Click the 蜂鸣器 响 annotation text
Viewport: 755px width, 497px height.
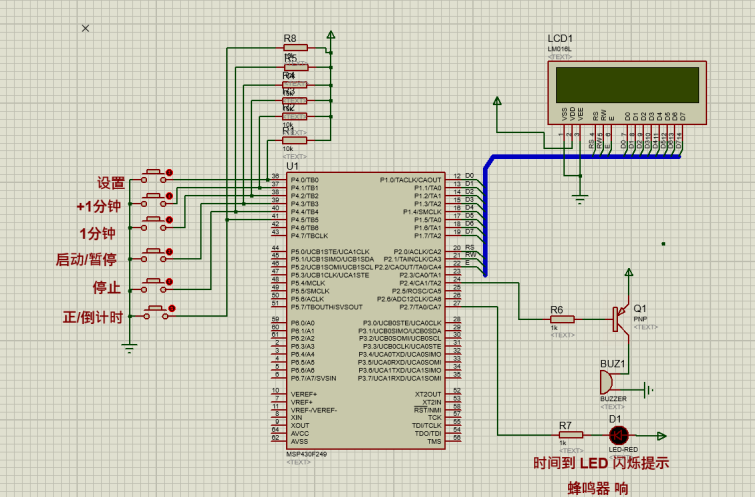[598, 488]
